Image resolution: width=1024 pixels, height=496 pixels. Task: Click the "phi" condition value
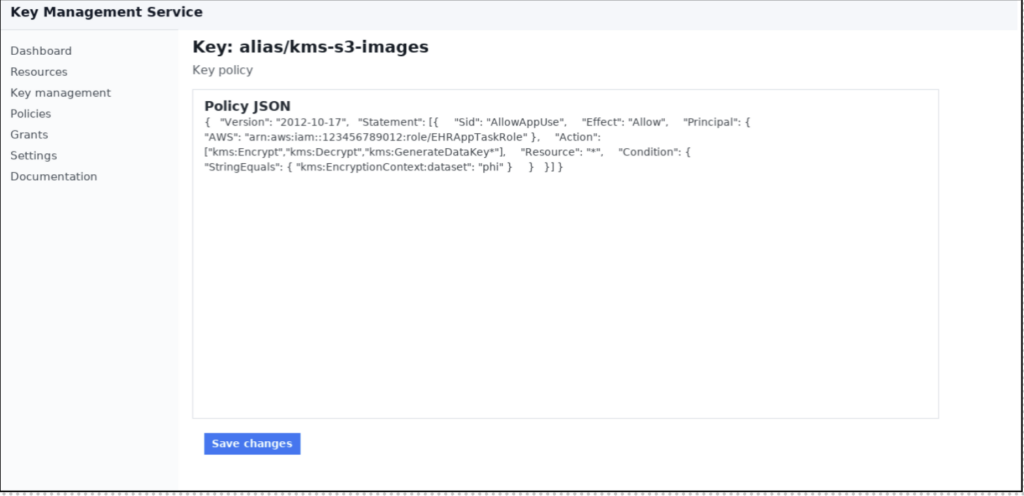[491, 167]
